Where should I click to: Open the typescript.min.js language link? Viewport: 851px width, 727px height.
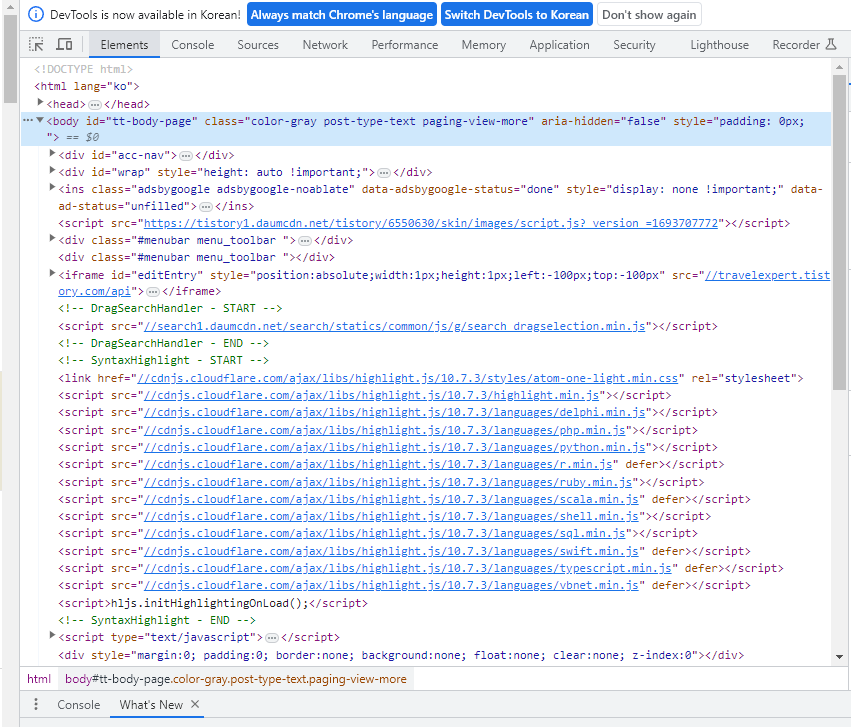click(408, 568)
